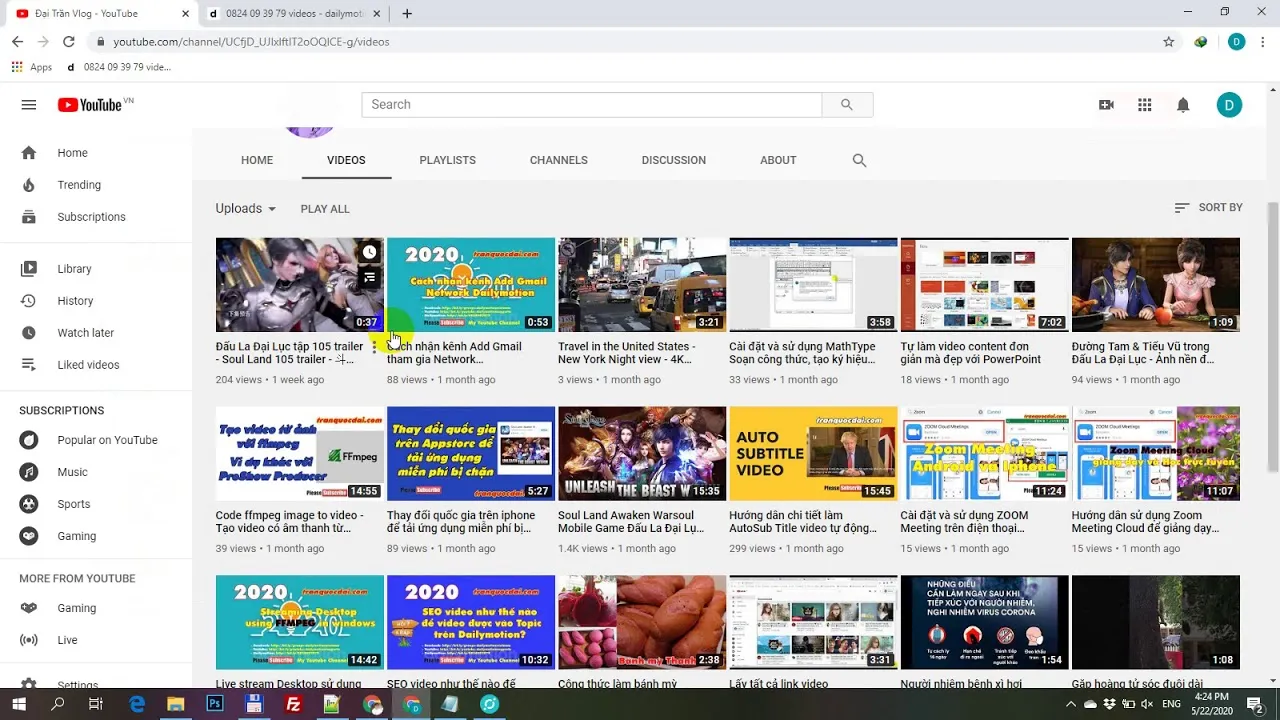Open the Sort by menu
Screen dimensions: 1280x720
pyautogui.click(x=1208, y=207)
